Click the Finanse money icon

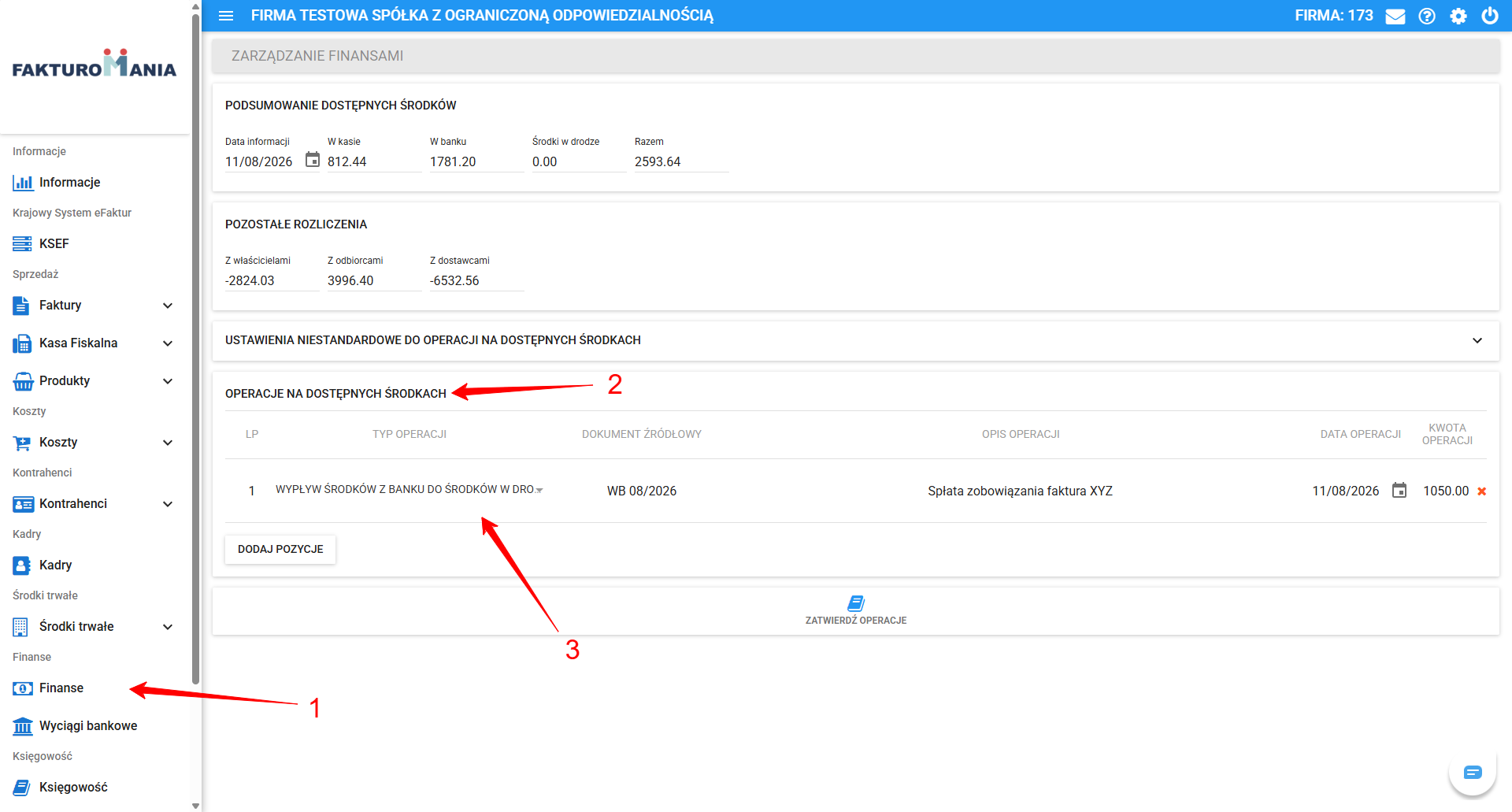click(x=23, y=688)
